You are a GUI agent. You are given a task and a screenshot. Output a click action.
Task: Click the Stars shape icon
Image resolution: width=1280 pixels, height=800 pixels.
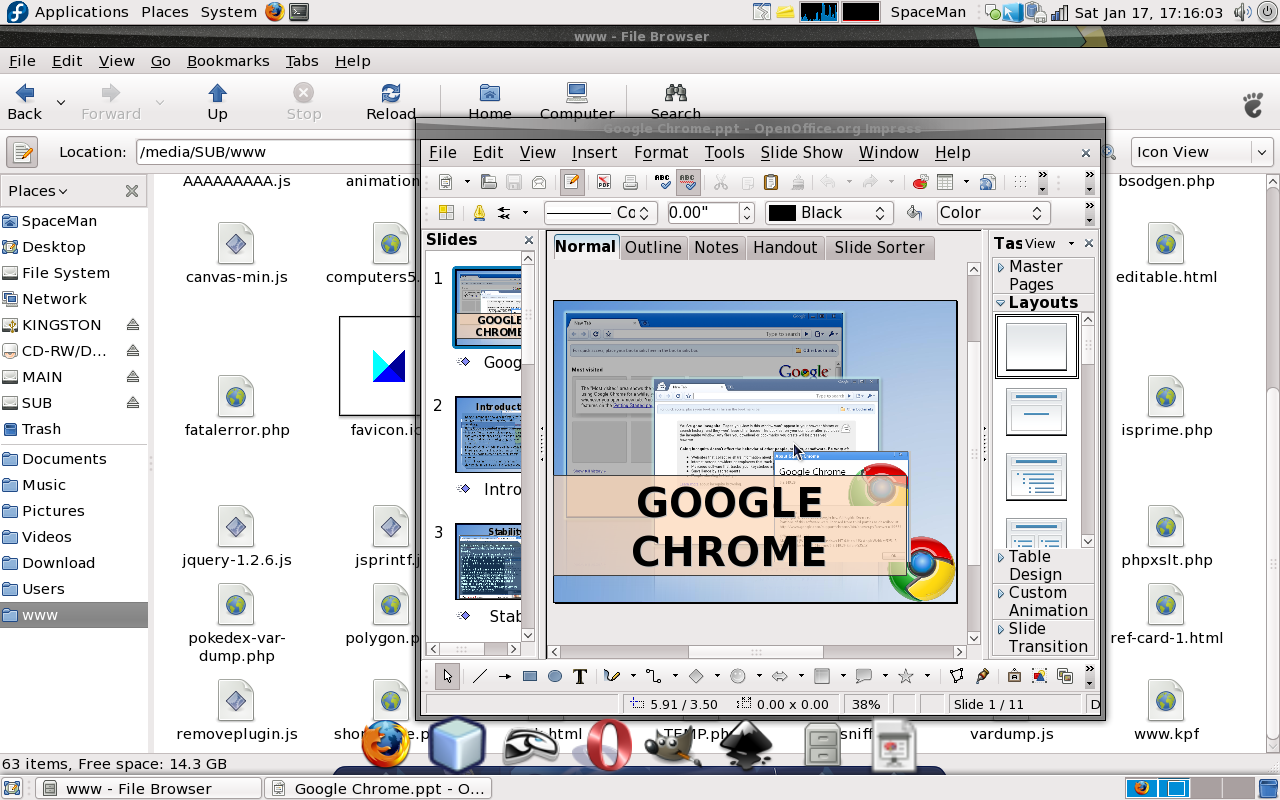tap(906, 676)
